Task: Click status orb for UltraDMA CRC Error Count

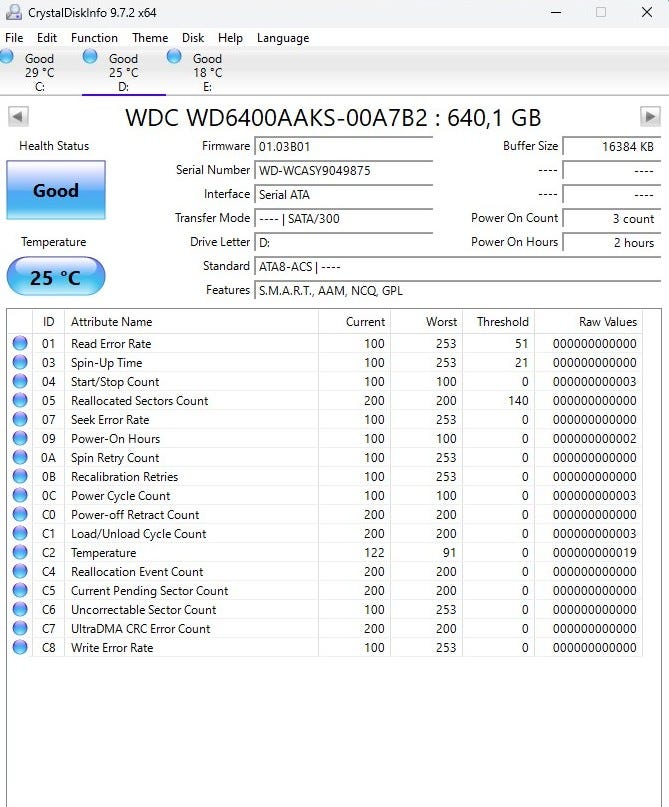Action: point(20,628)
